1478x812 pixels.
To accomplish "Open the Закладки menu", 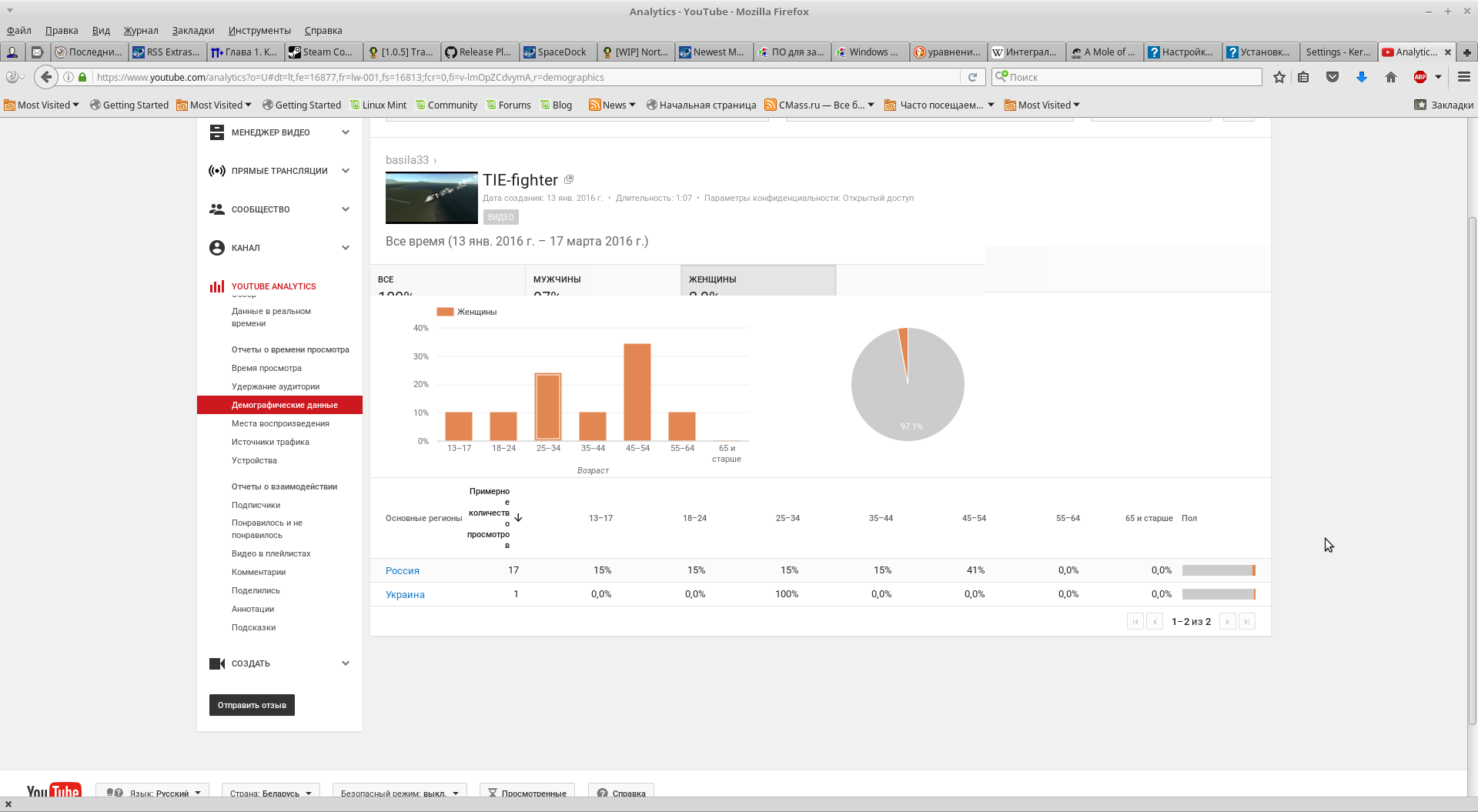I will click(193, 31).
